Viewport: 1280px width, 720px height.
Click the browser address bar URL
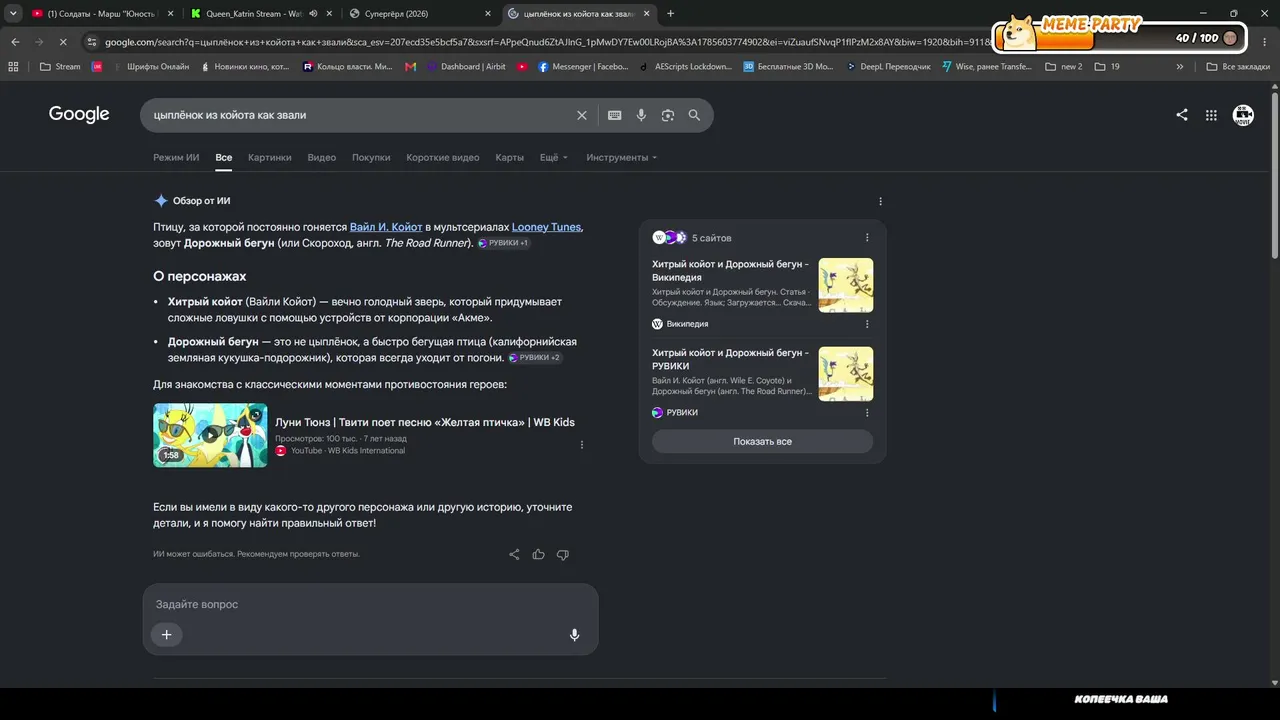(545, 42)
